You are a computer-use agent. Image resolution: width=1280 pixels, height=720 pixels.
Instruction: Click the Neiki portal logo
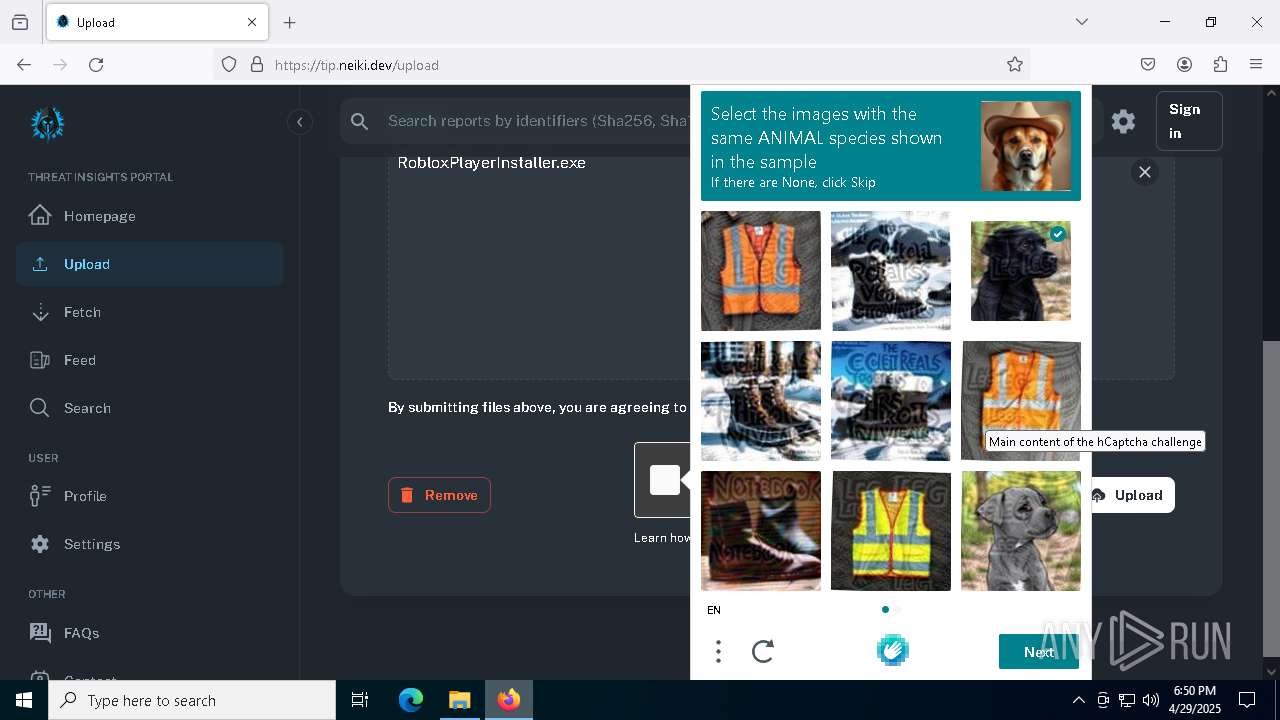(48, 124)
